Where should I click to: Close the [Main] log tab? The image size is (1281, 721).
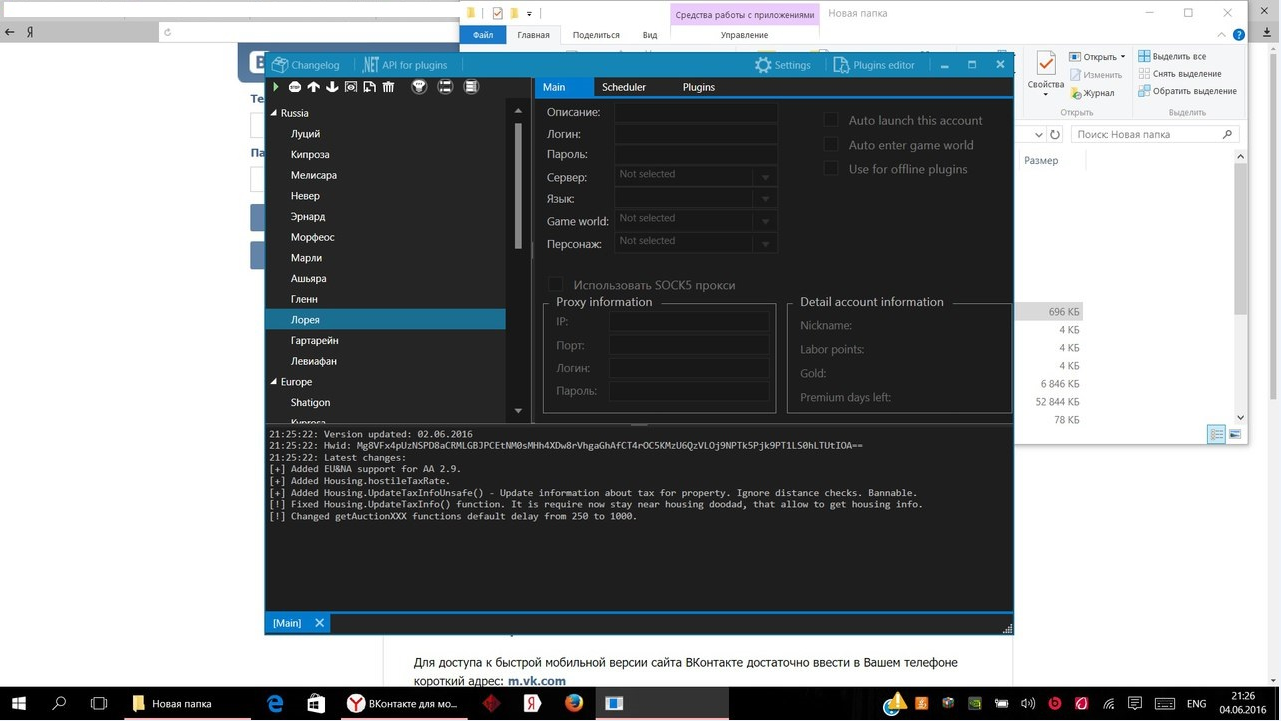pos(319,623)
